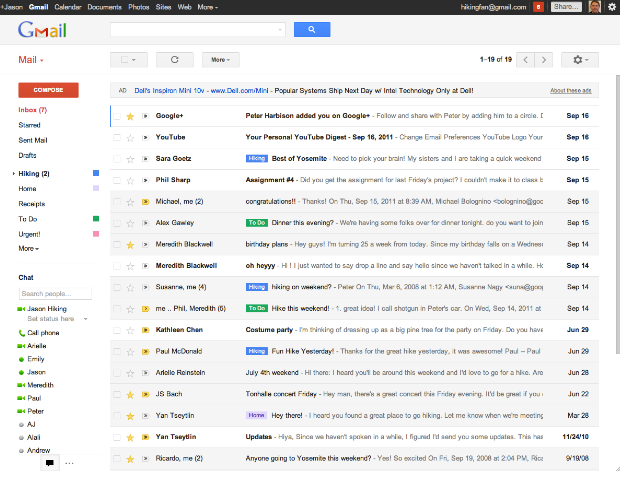Viewport: 620px width, 477px height.
Task: Star the YouTube digest message
Action: (130, 138)
